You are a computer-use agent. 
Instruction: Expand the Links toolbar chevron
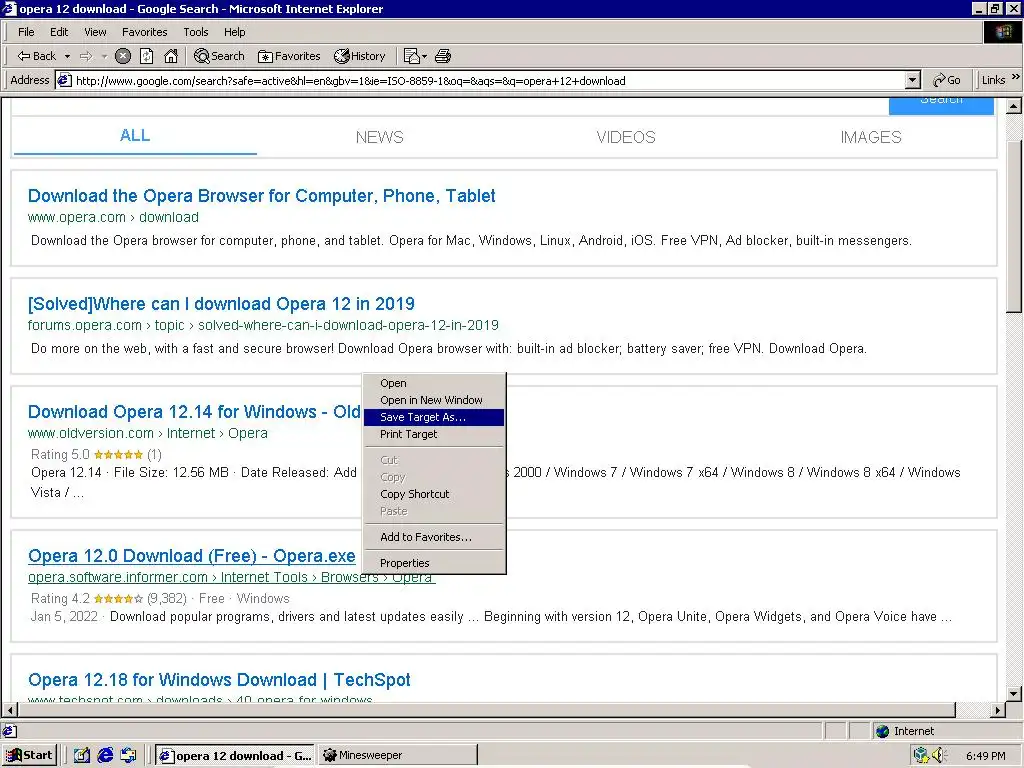point(1016,77)
